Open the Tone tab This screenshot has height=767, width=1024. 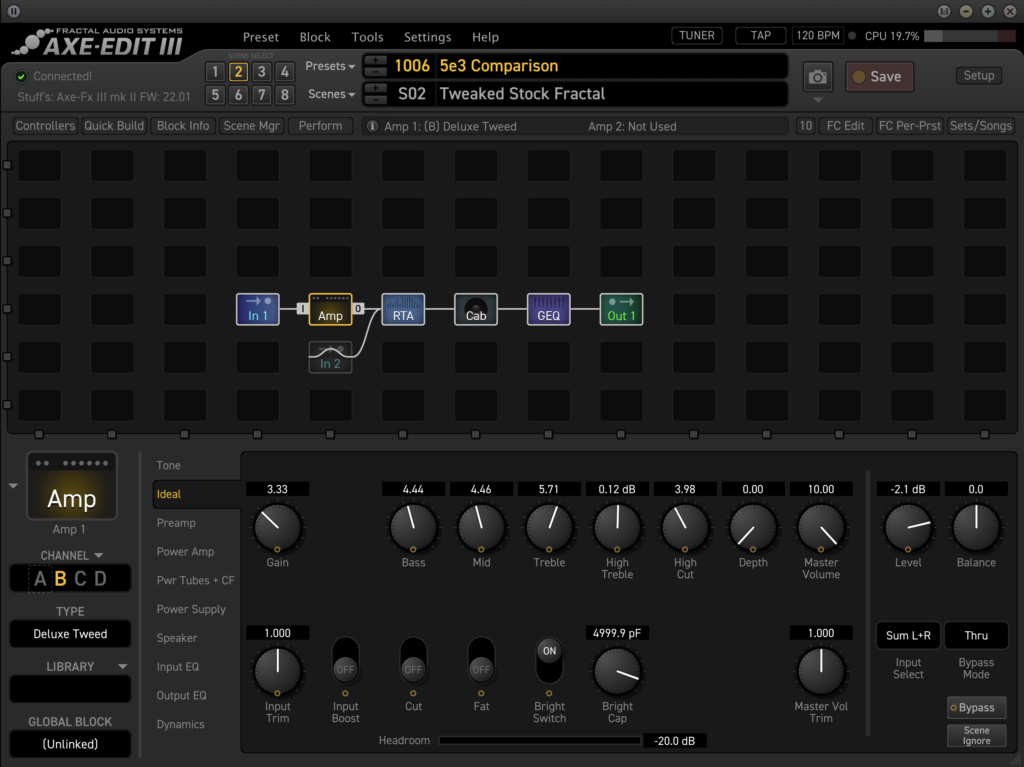pyautogui.click(x=168, y=465)
